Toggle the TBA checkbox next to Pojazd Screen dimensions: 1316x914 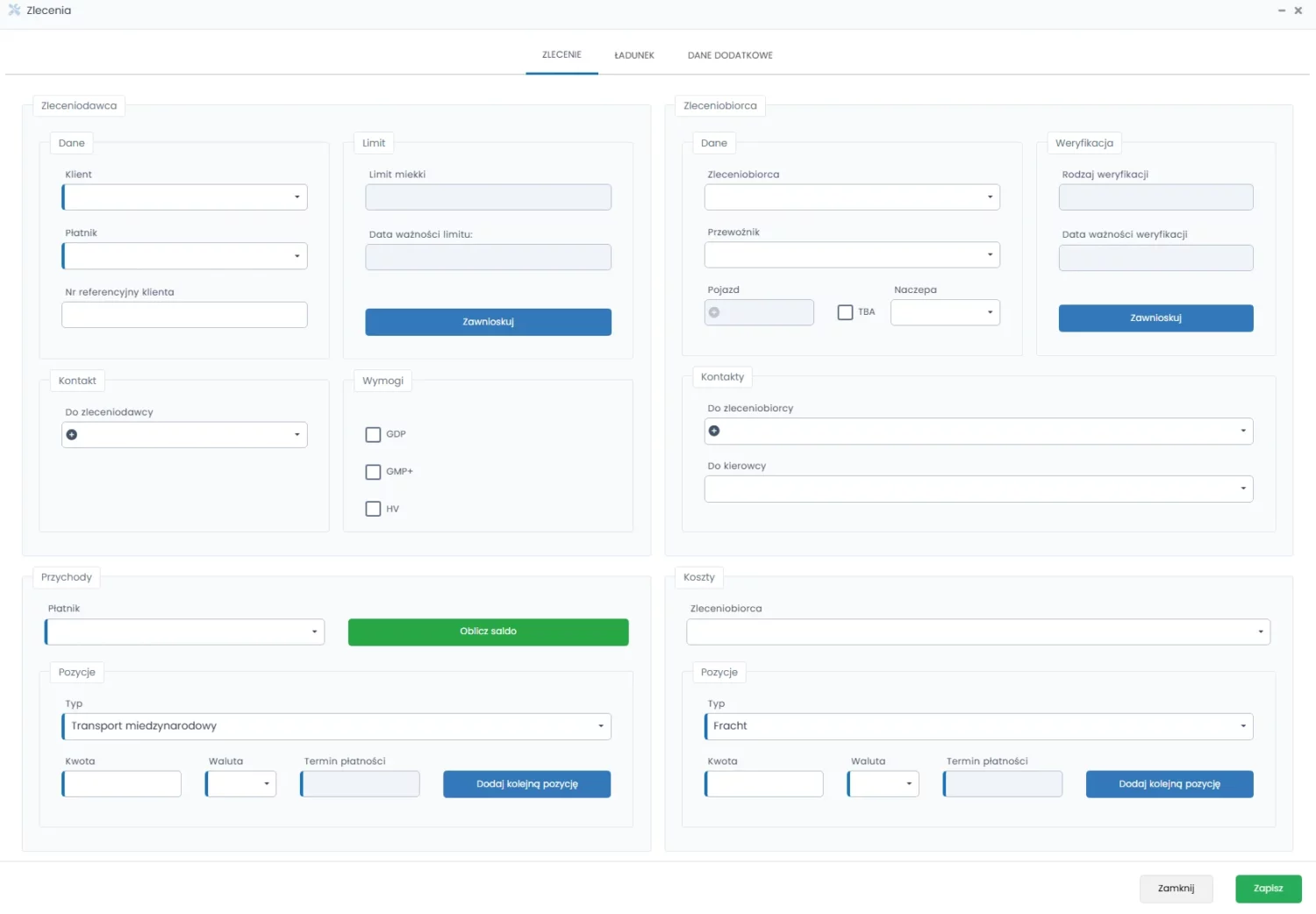pos(845,312)
